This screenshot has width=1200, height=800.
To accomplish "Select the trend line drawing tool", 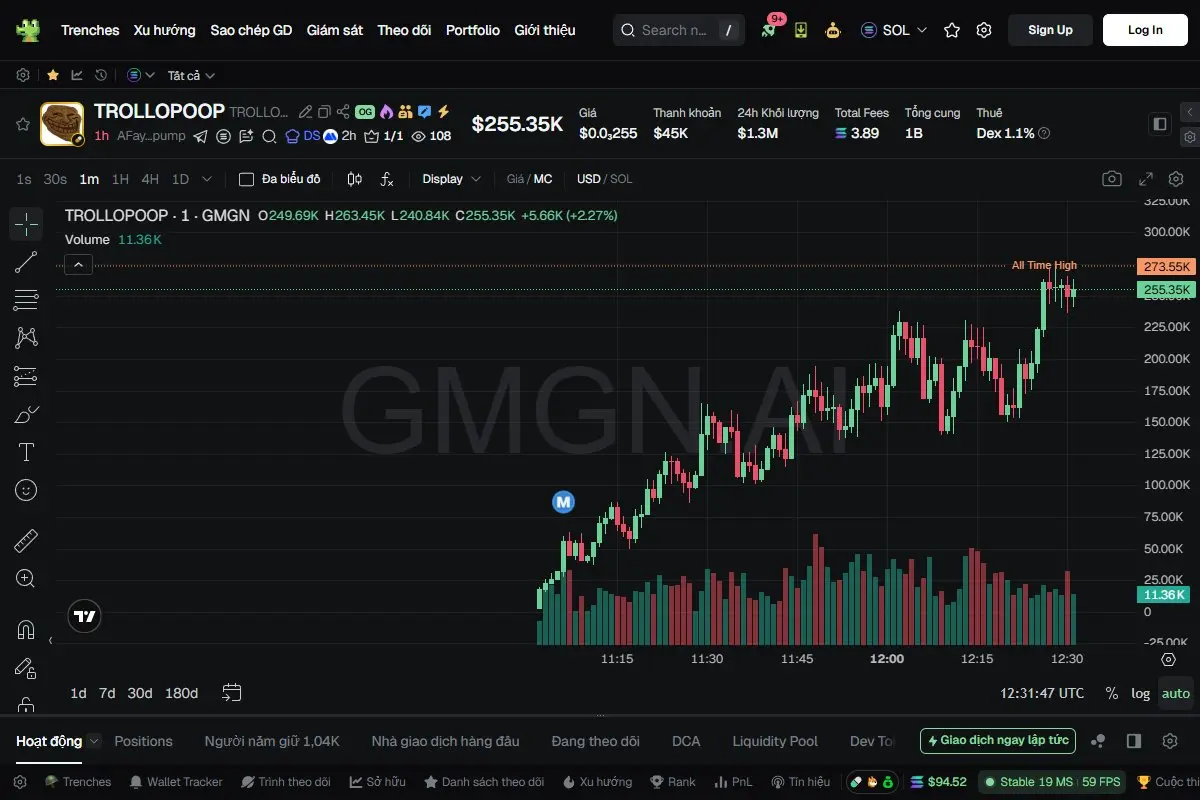I will (x=26, y=262).
